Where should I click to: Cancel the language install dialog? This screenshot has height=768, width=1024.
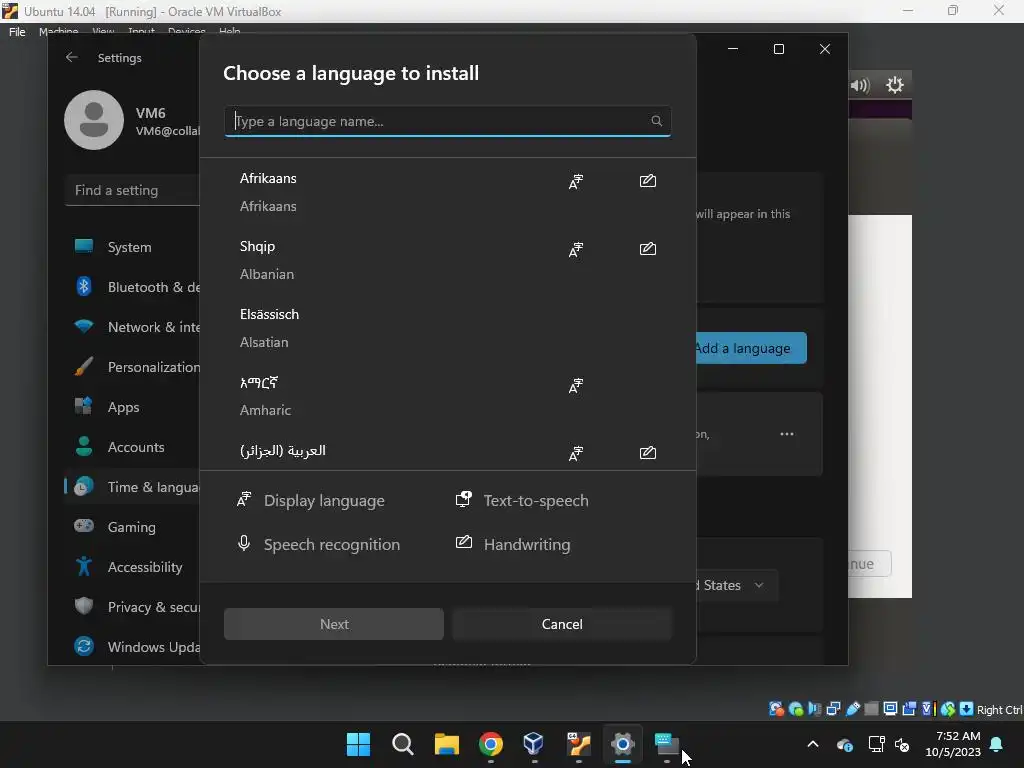pos(562,624)
